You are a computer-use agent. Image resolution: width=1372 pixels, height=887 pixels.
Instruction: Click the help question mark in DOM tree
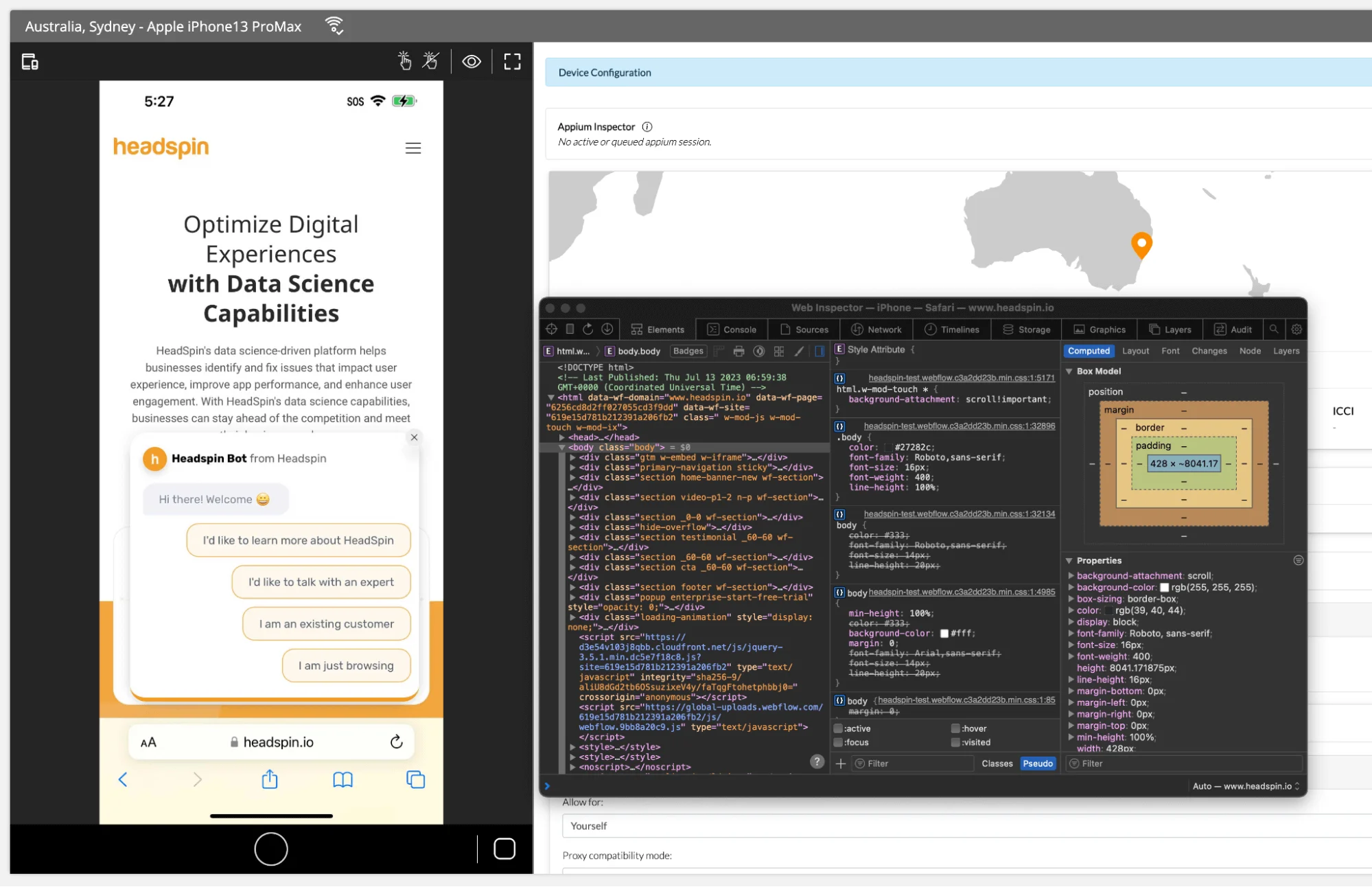817,761
